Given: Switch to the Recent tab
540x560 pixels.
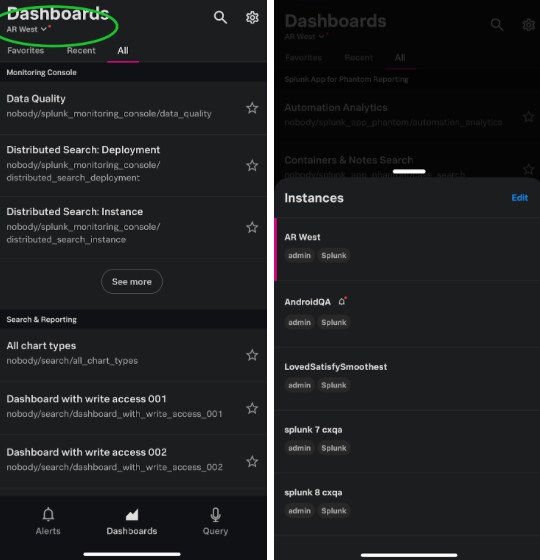Looking at the screenshot, I should point(81,51).
